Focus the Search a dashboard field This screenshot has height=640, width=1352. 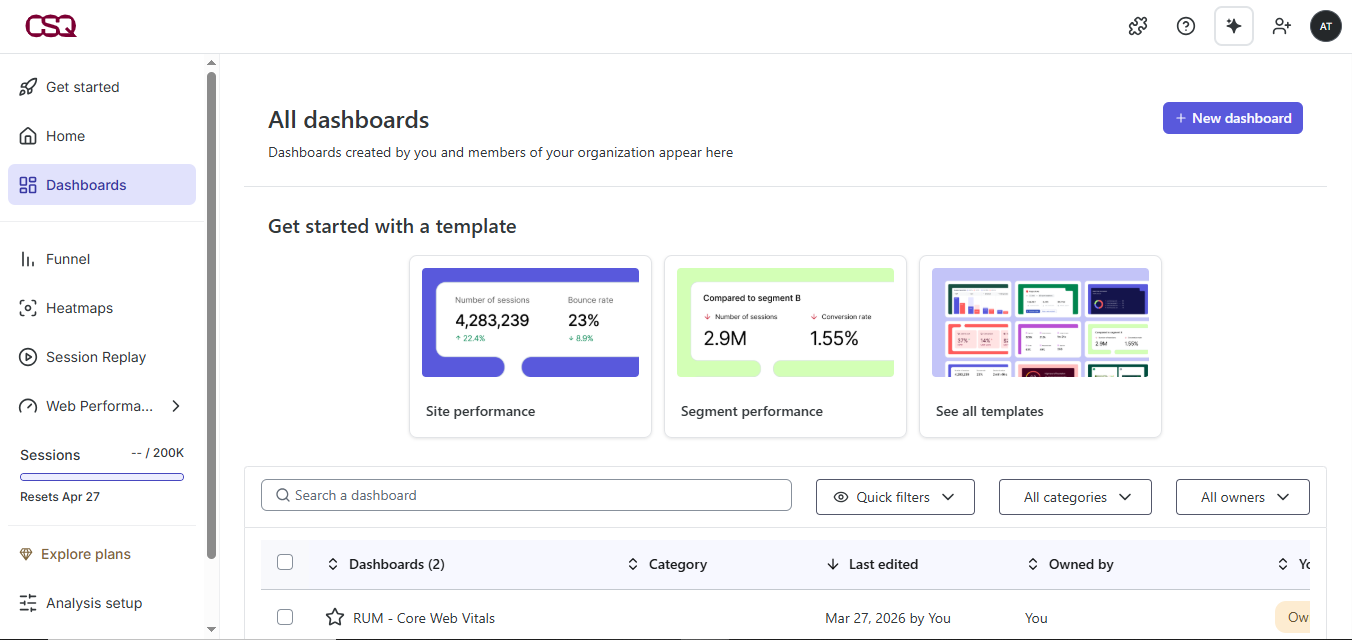click(x=526, y=495)
